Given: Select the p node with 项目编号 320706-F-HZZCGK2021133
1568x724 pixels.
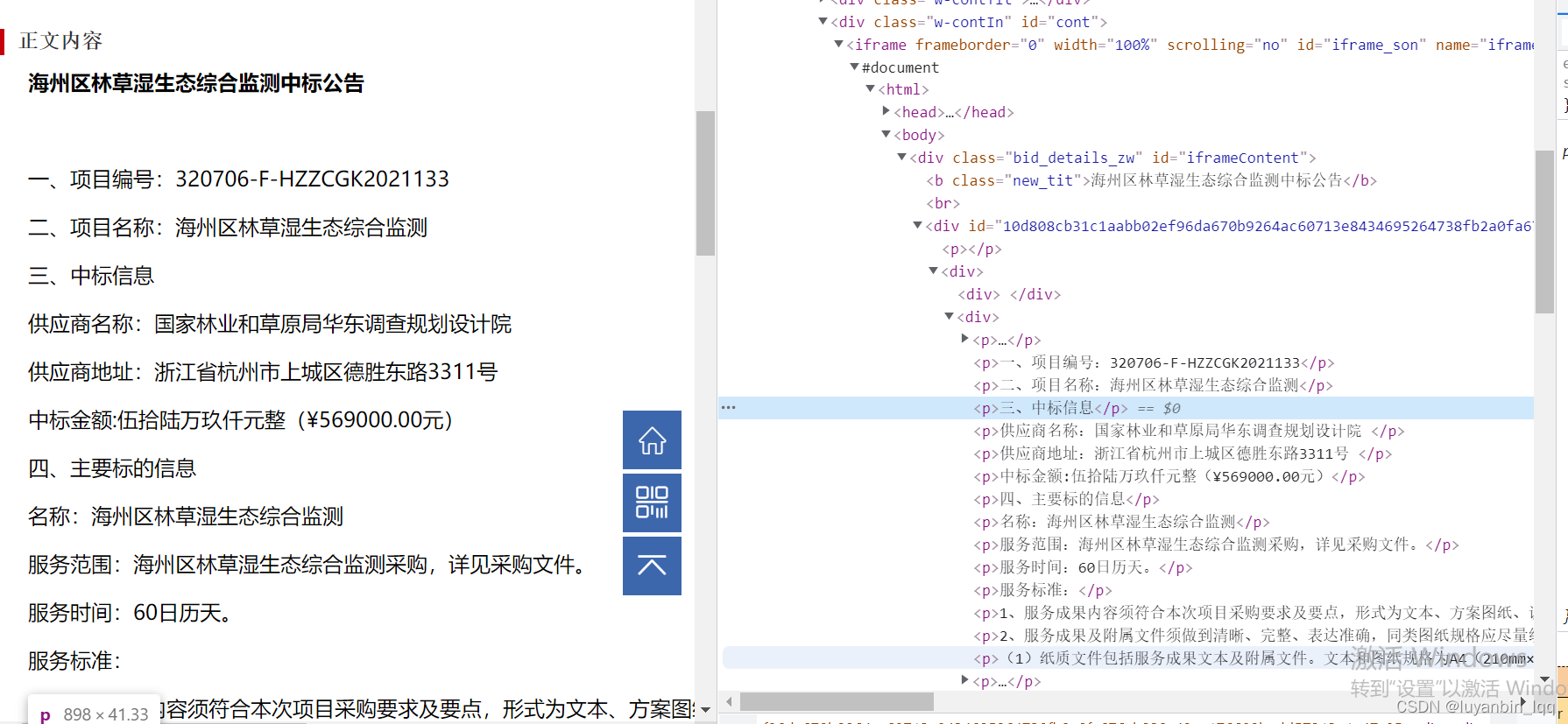Looking at the screenshot, I should click(x=1154, y=362).
